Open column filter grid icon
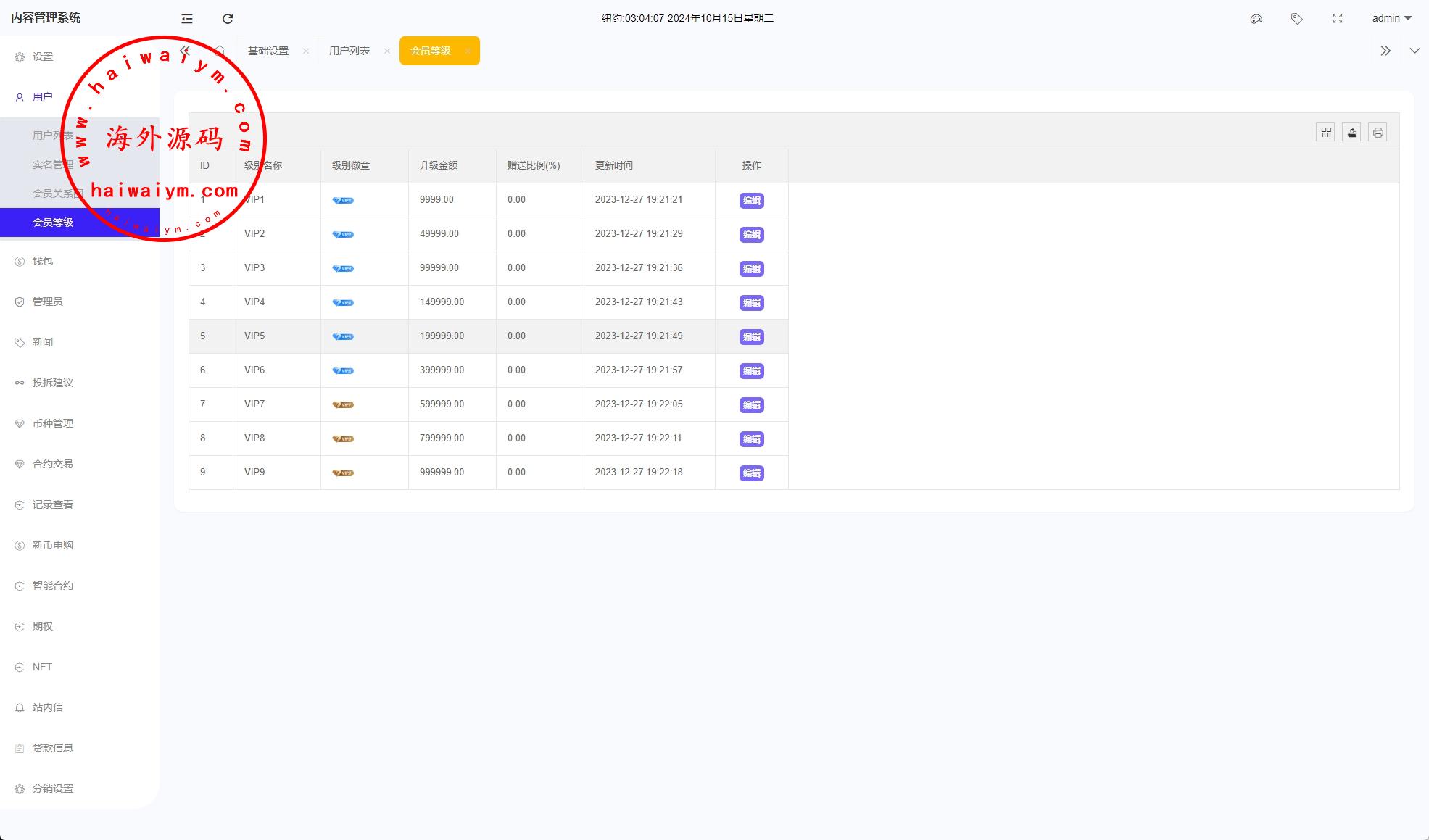1429x840 pixels. click(1325, 132)
